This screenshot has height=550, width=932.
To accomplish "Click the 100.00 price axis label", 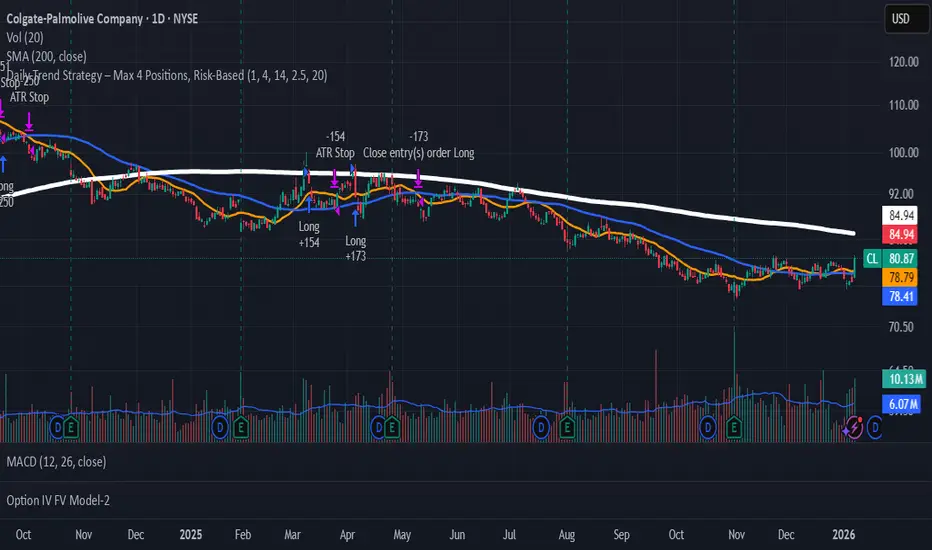I will click(903, 153).
